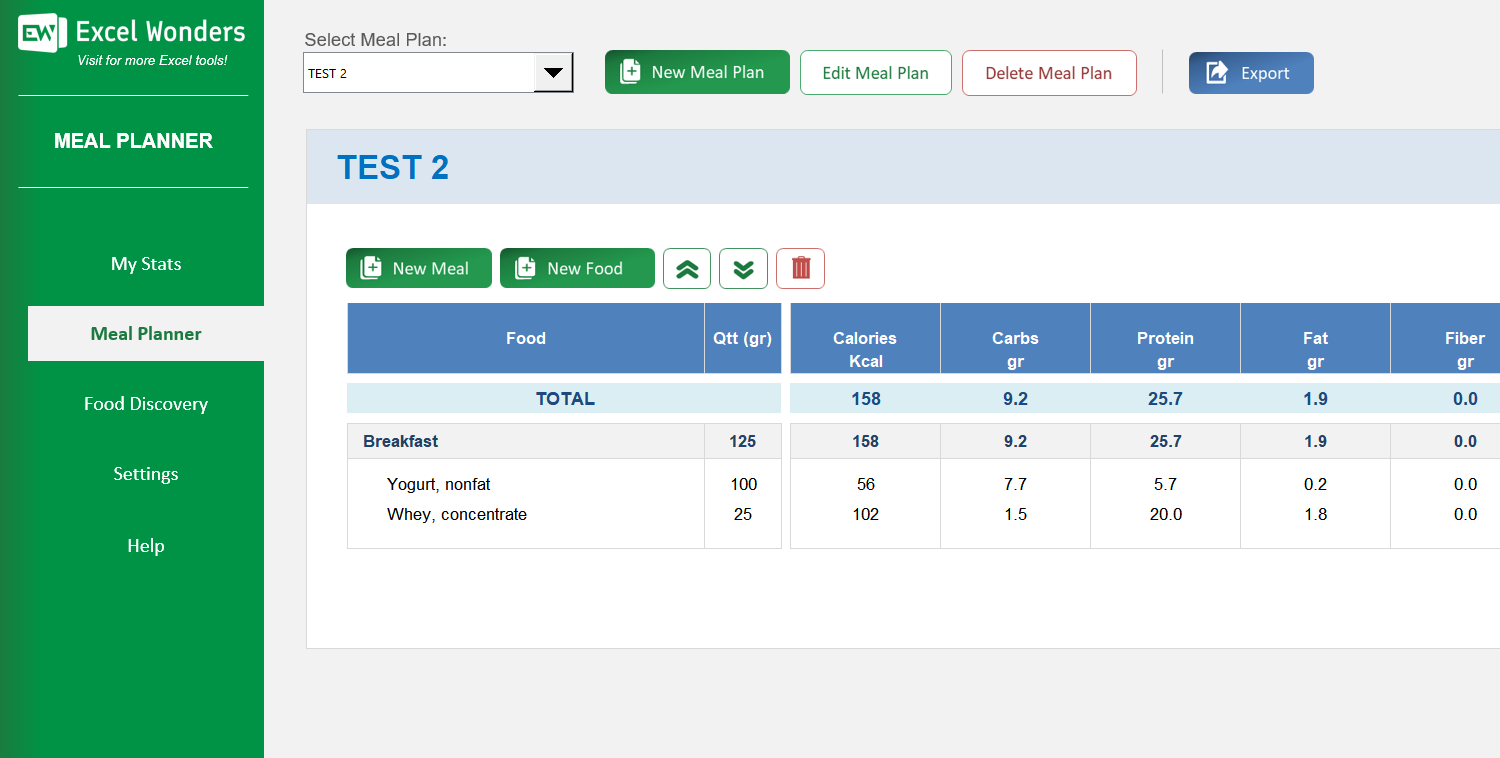Collapse all meals with the double up chevrons

[x=687, y=268]
